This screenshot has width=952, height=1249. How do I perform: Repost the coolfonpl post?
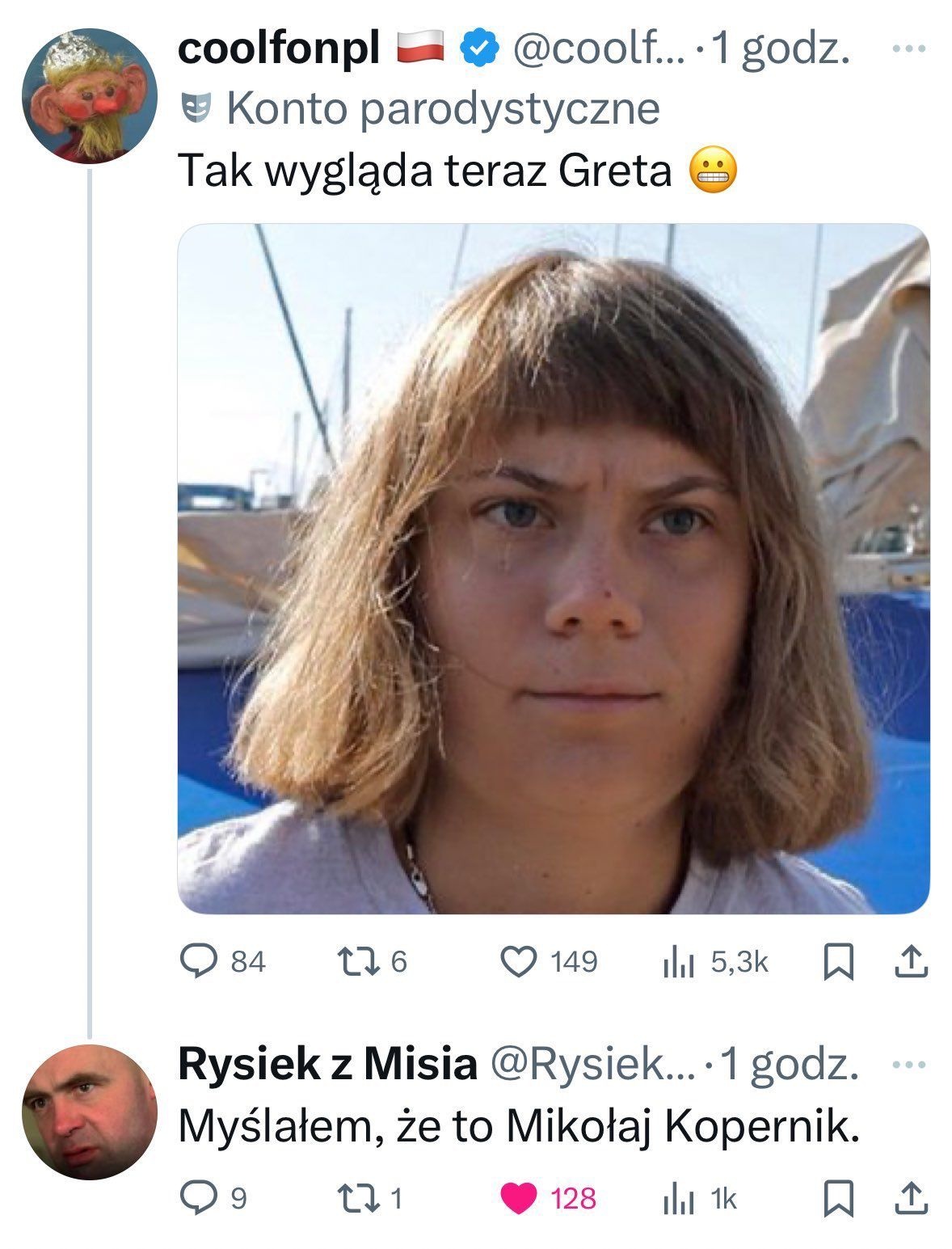tap(355, 961)
